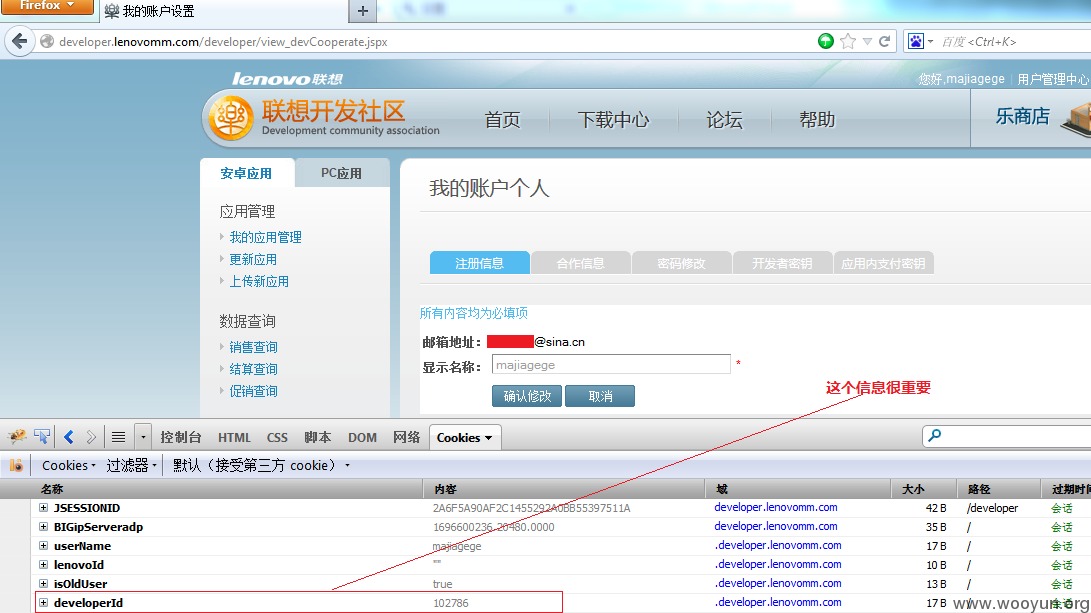The image size is (1091, 613).
Task: Open the Firefox menu button
Action: [x=47, y=6]
